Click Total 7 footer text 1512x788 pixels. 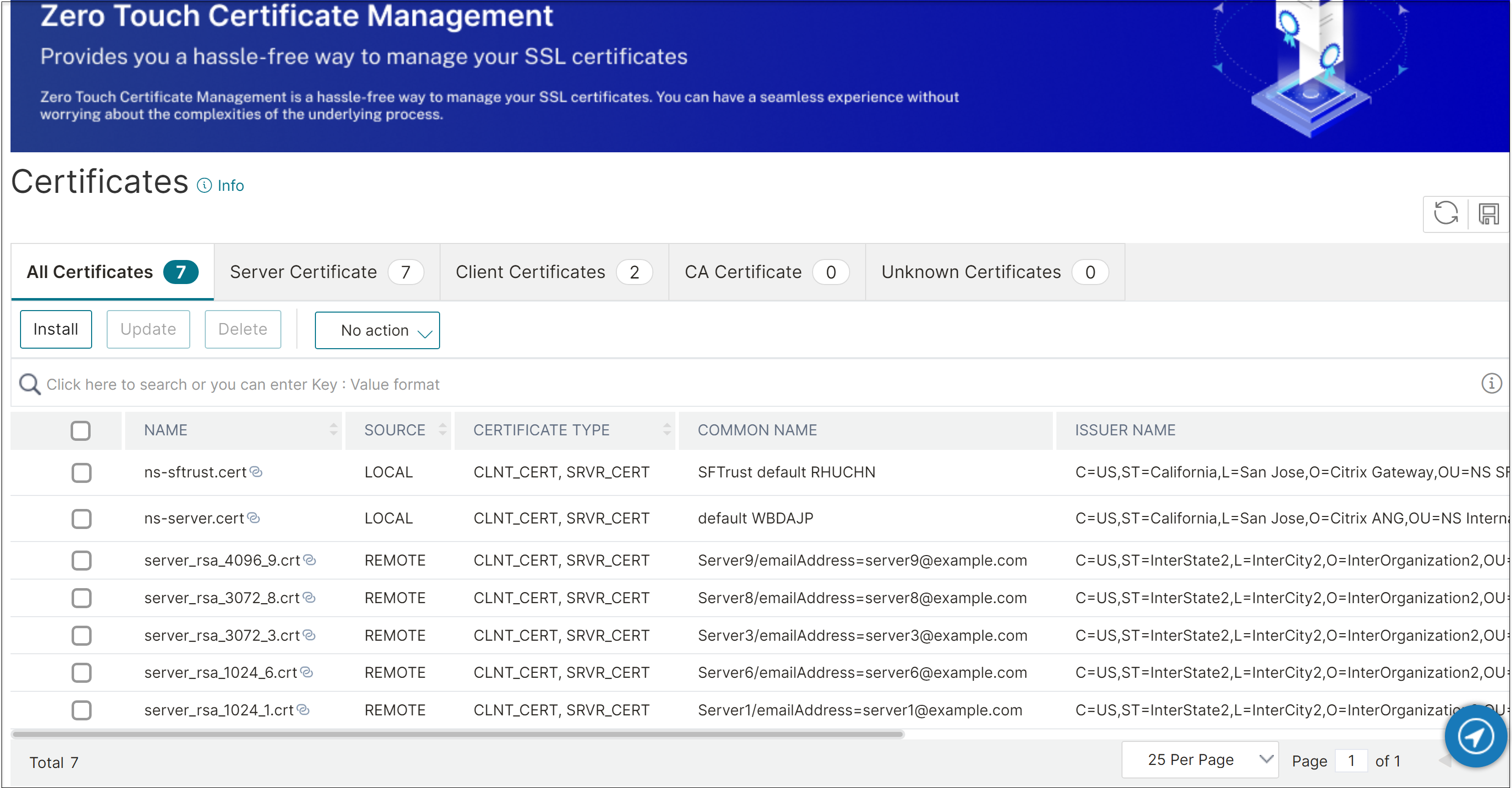54,762
